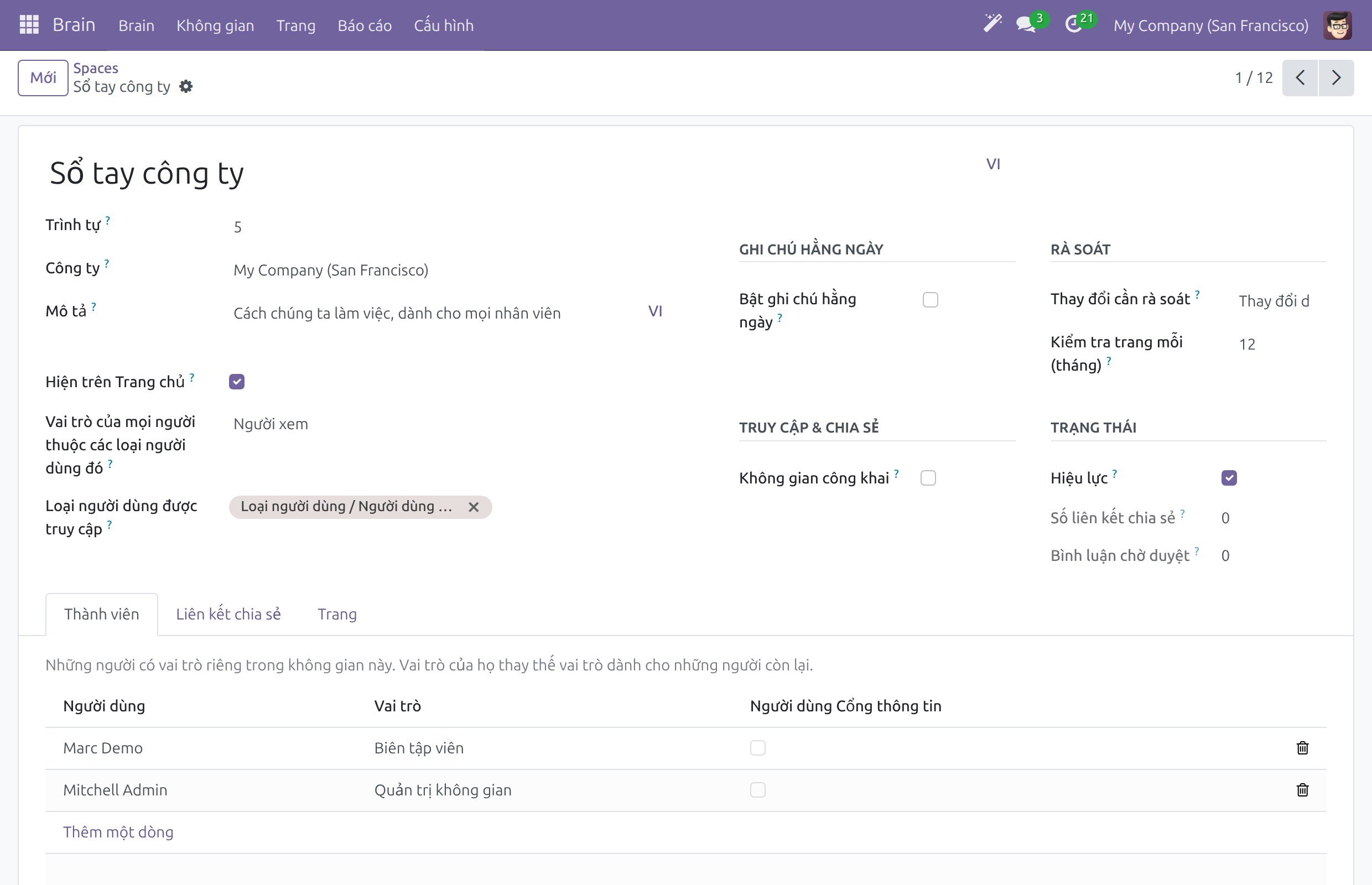
Task: Go back to Spaces breadcrumb
Action: [x=95, y=68]
